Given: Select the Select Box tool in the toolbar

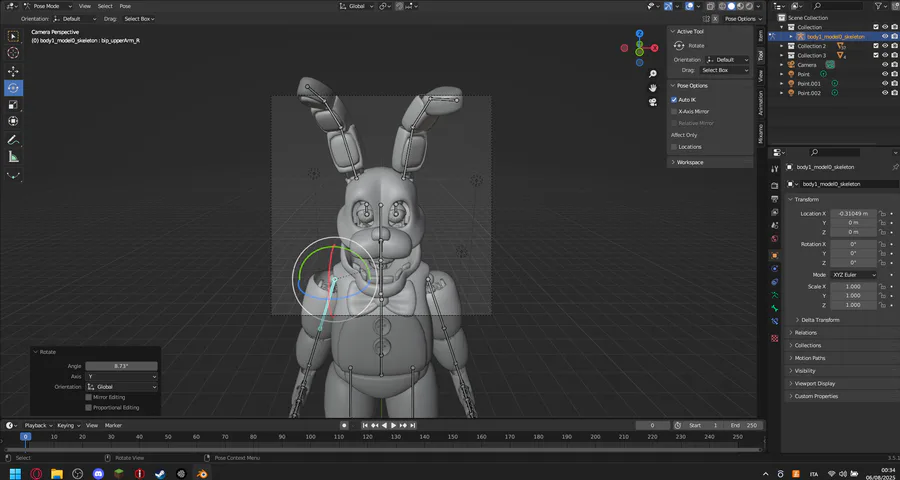Looking at the screenshot, I should 14,36.
